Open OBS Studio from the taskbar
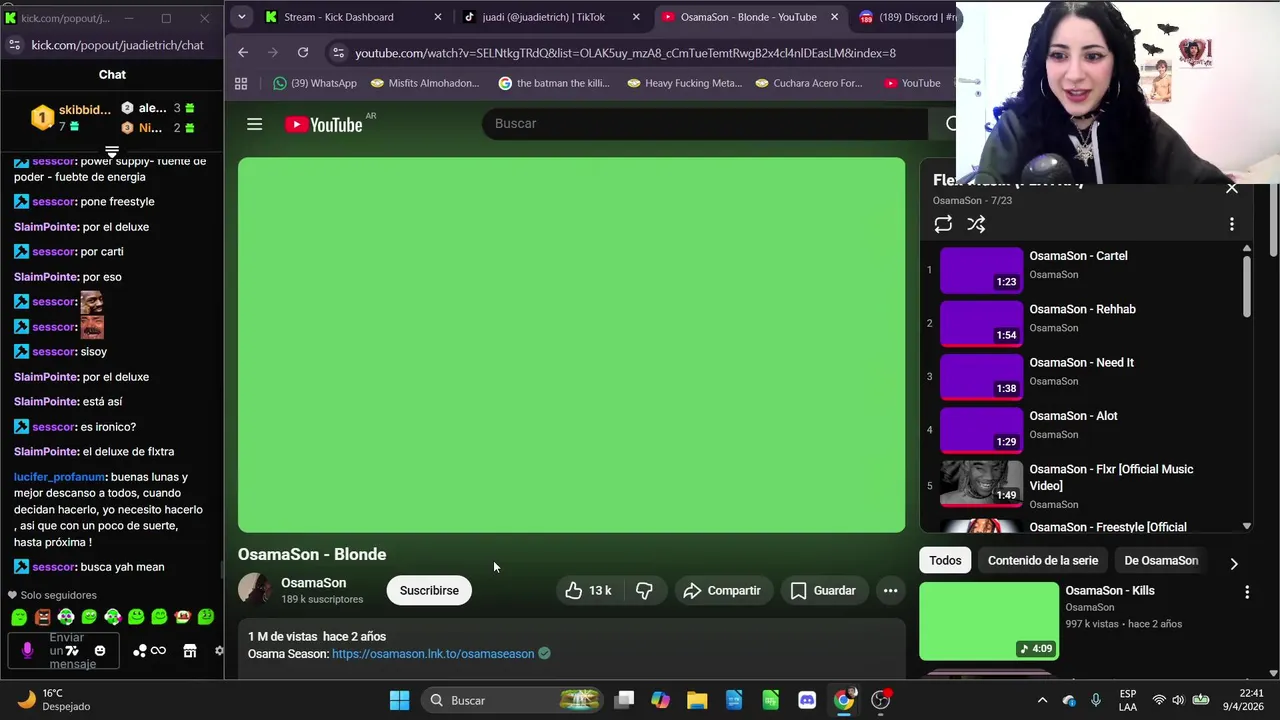1280x720 pixels. point(881,700)
